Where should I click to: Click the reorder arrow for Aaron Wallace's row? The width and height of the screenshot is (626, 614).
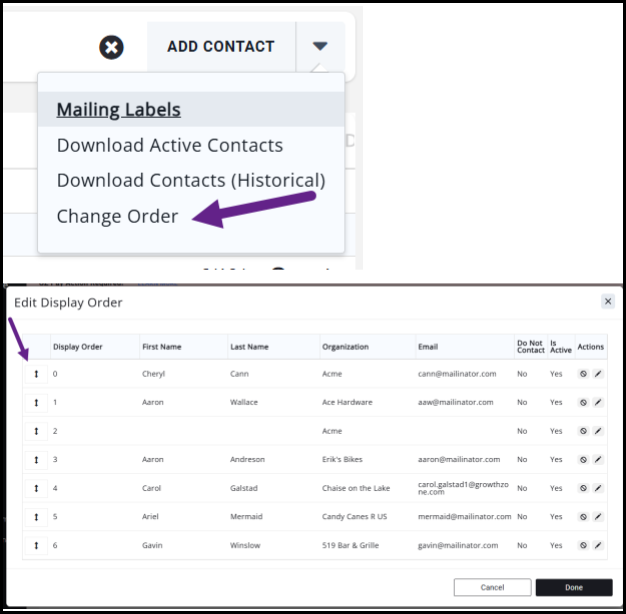[x=36, y=402]
